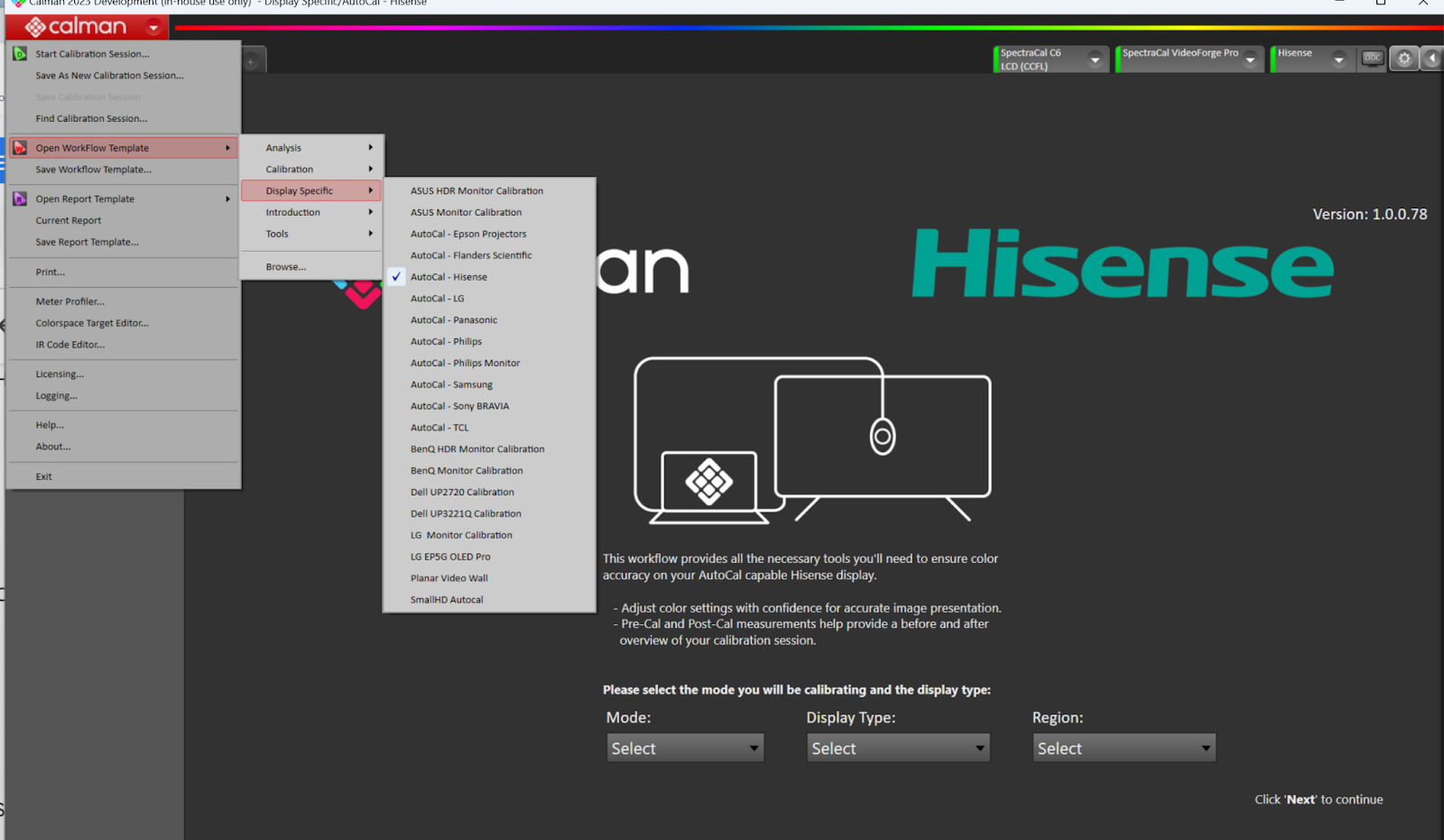Expand the Introduction submenu
1444x840 pixels.
coord(311,213)
